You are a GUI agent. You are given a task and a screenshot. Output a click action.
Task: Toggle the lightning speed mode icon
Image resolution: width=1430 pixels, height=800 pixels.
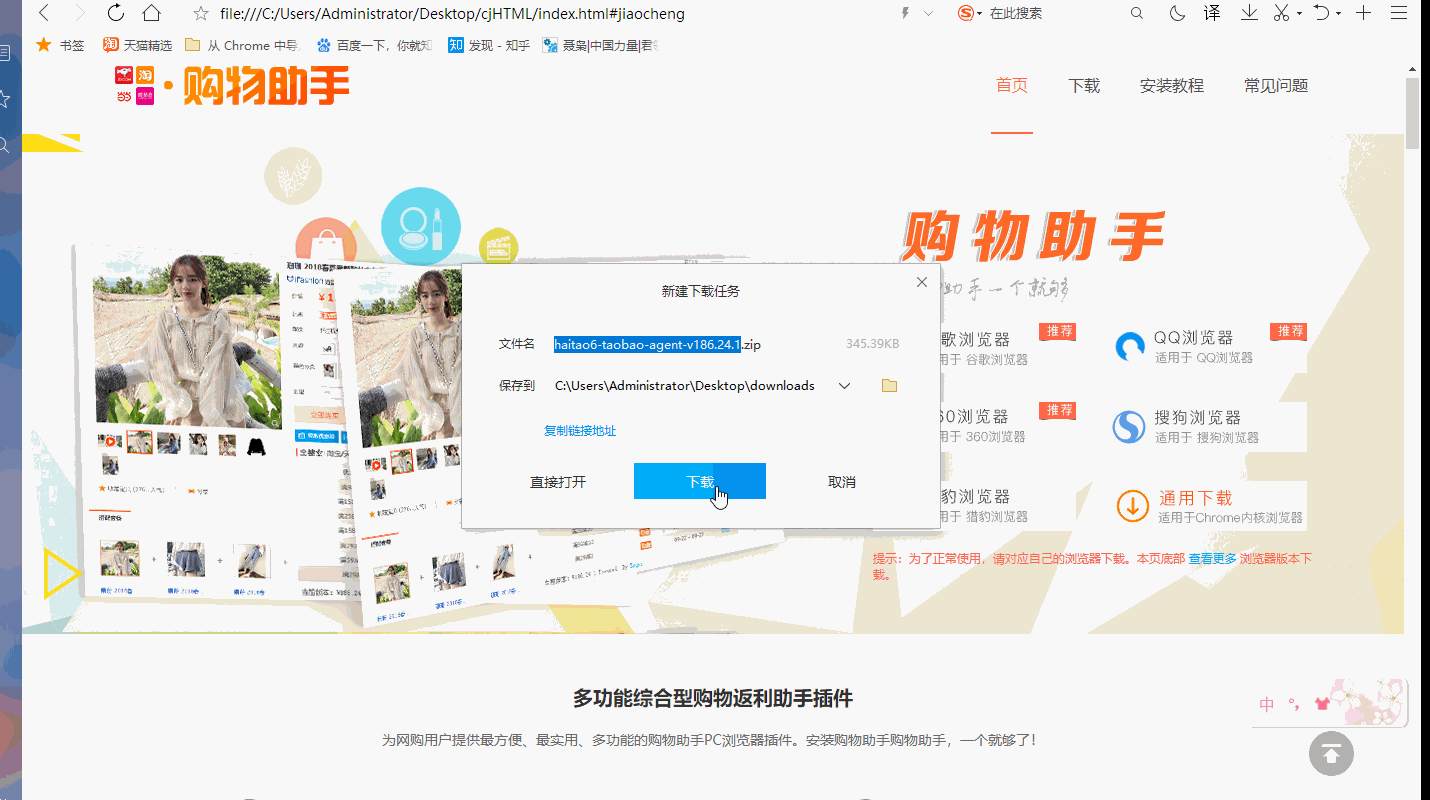tap(906, 13)
